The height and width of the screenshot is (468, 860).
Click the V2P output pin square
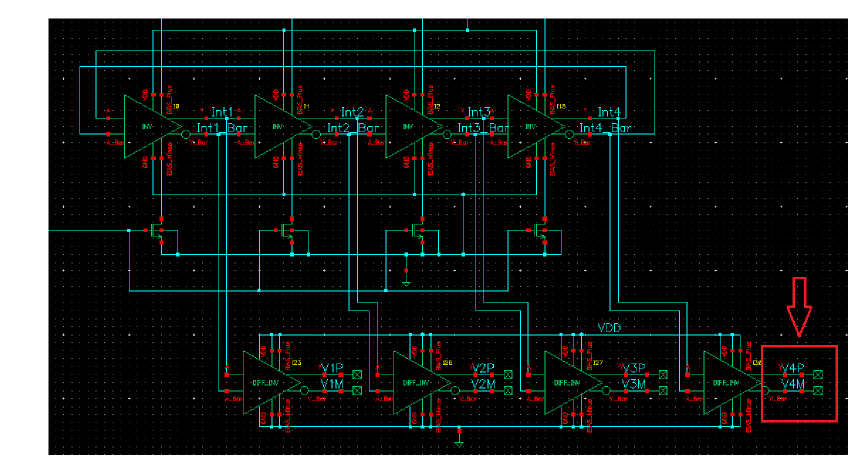[x=508, y=375]
